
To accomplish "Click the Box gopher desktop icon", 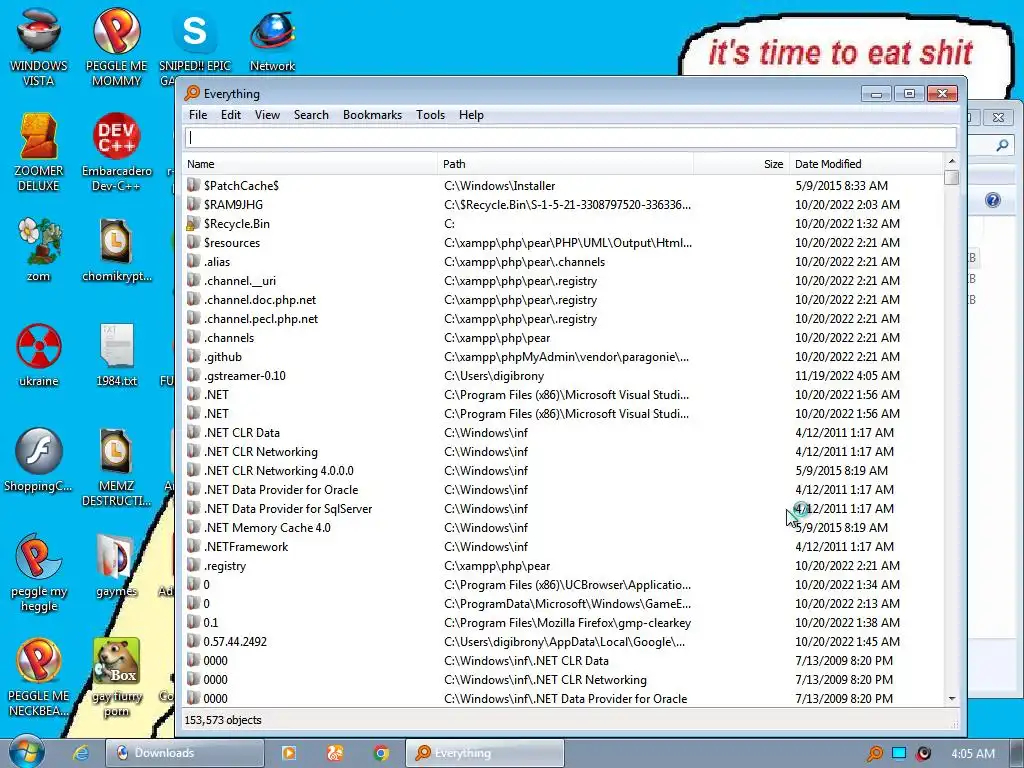I will [116, 677].
